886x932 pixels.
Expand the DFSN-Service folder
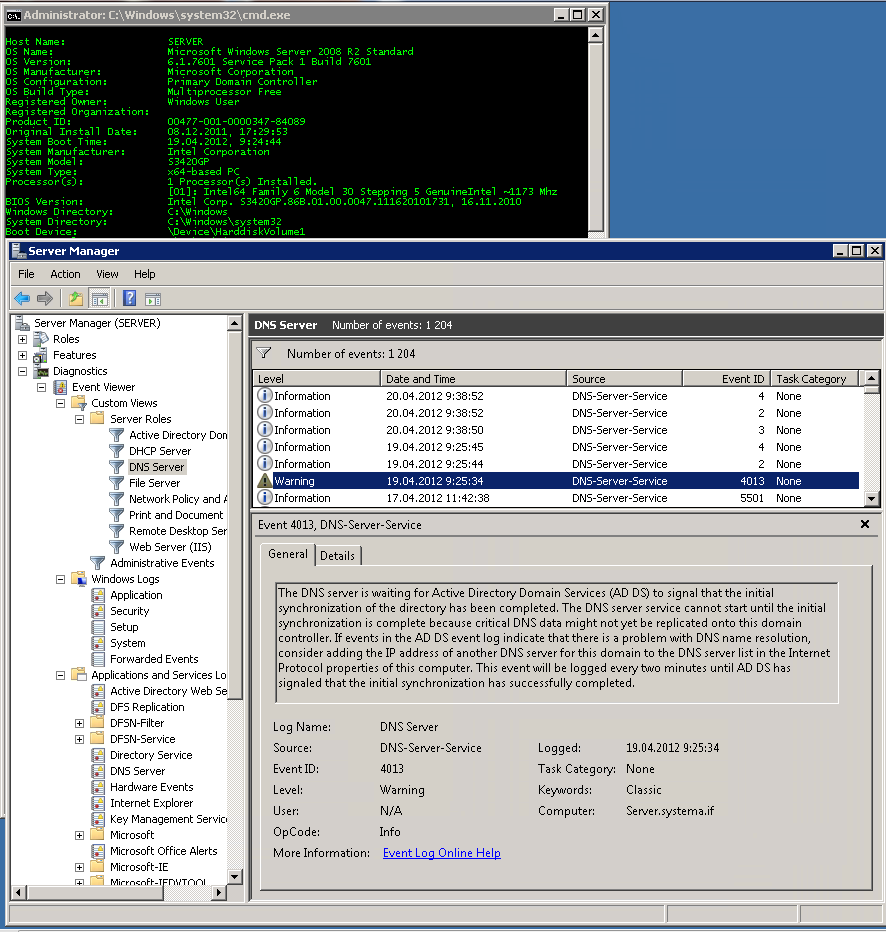80,739
